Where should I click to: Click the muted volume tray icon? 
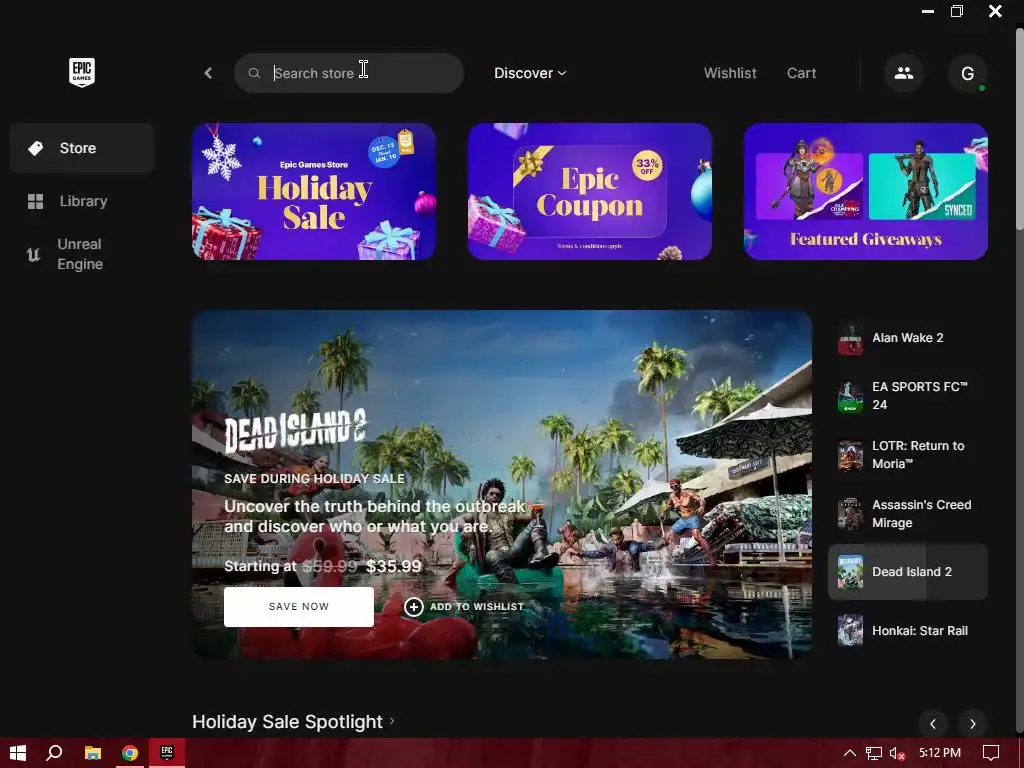[x=897, y=753]
